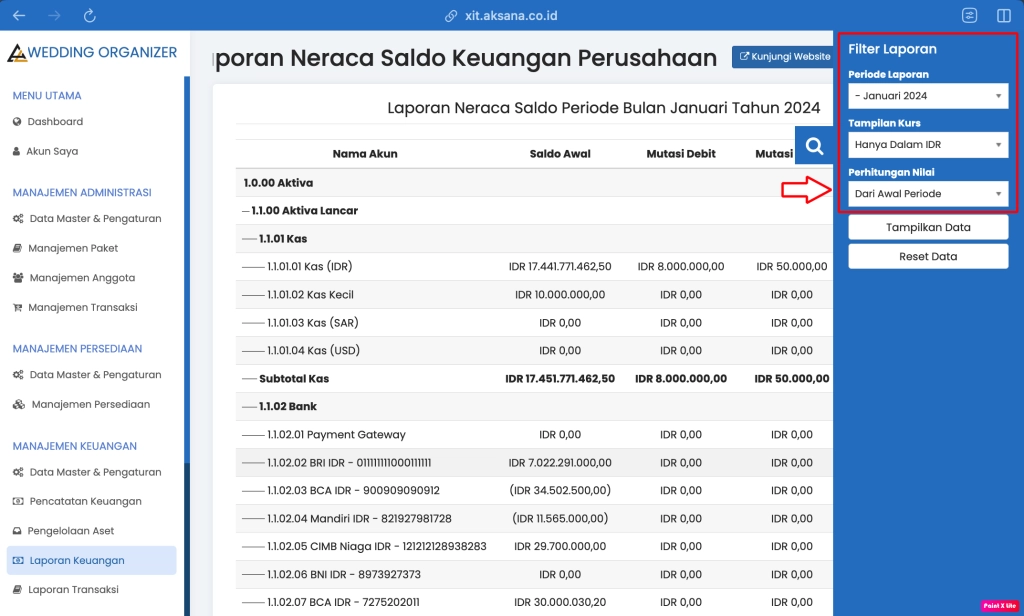
Task: Open the Periode Laporan dropdown
Action: click(x=927, y=95)
